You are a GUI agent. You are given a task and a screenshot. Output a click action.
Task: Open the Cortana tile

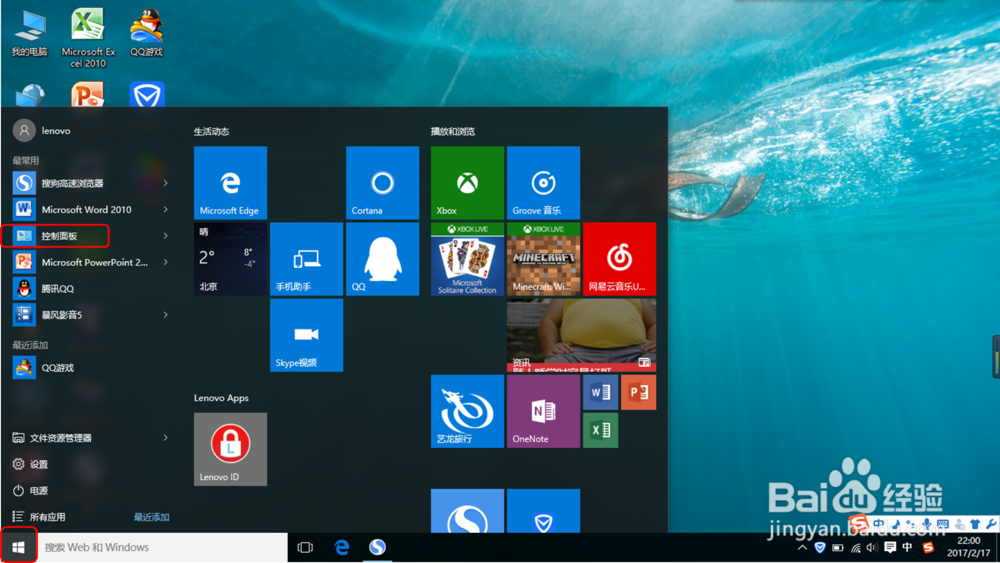point(383,183)
